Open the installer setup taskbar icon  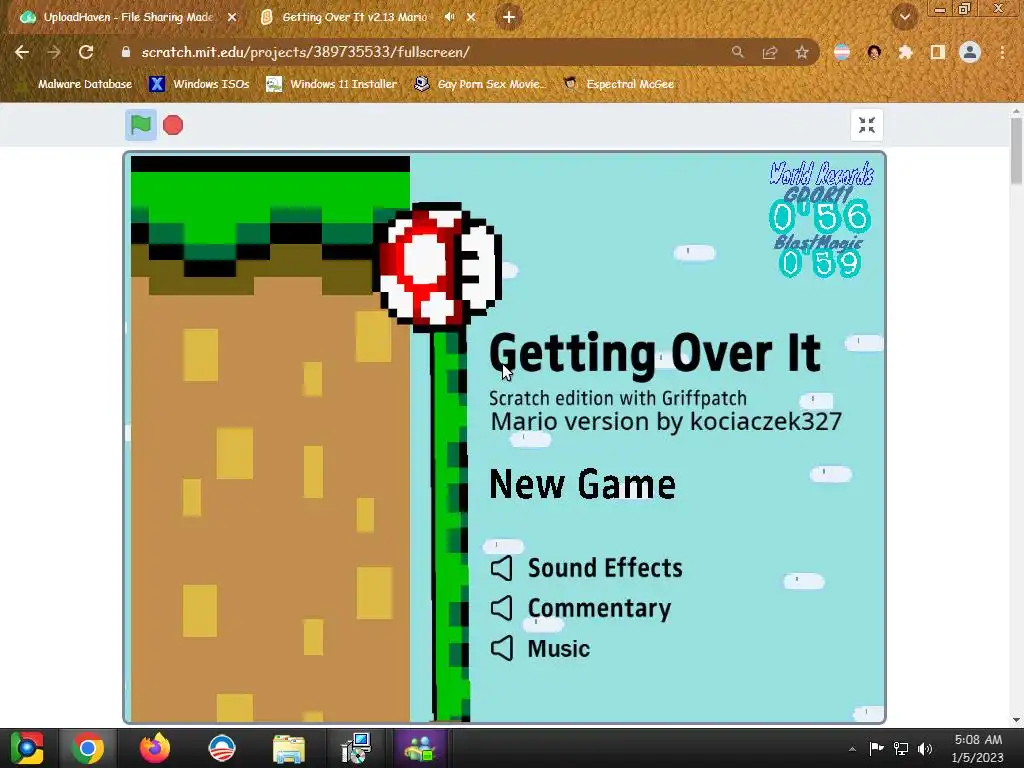pos(356,748)
